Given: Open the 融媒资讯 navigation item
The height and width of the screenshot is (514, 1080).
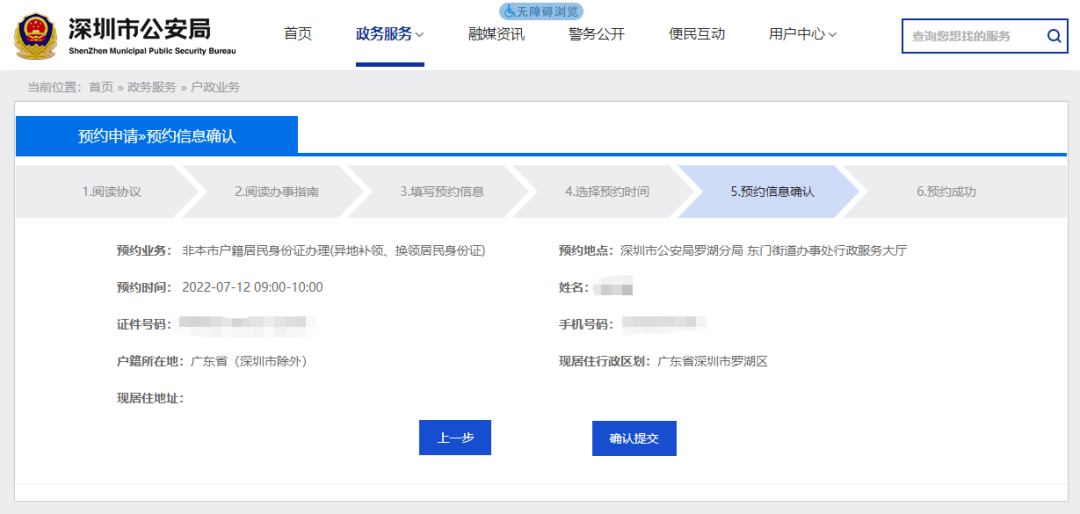Looking at the screenshot, I should coord(496,34).
